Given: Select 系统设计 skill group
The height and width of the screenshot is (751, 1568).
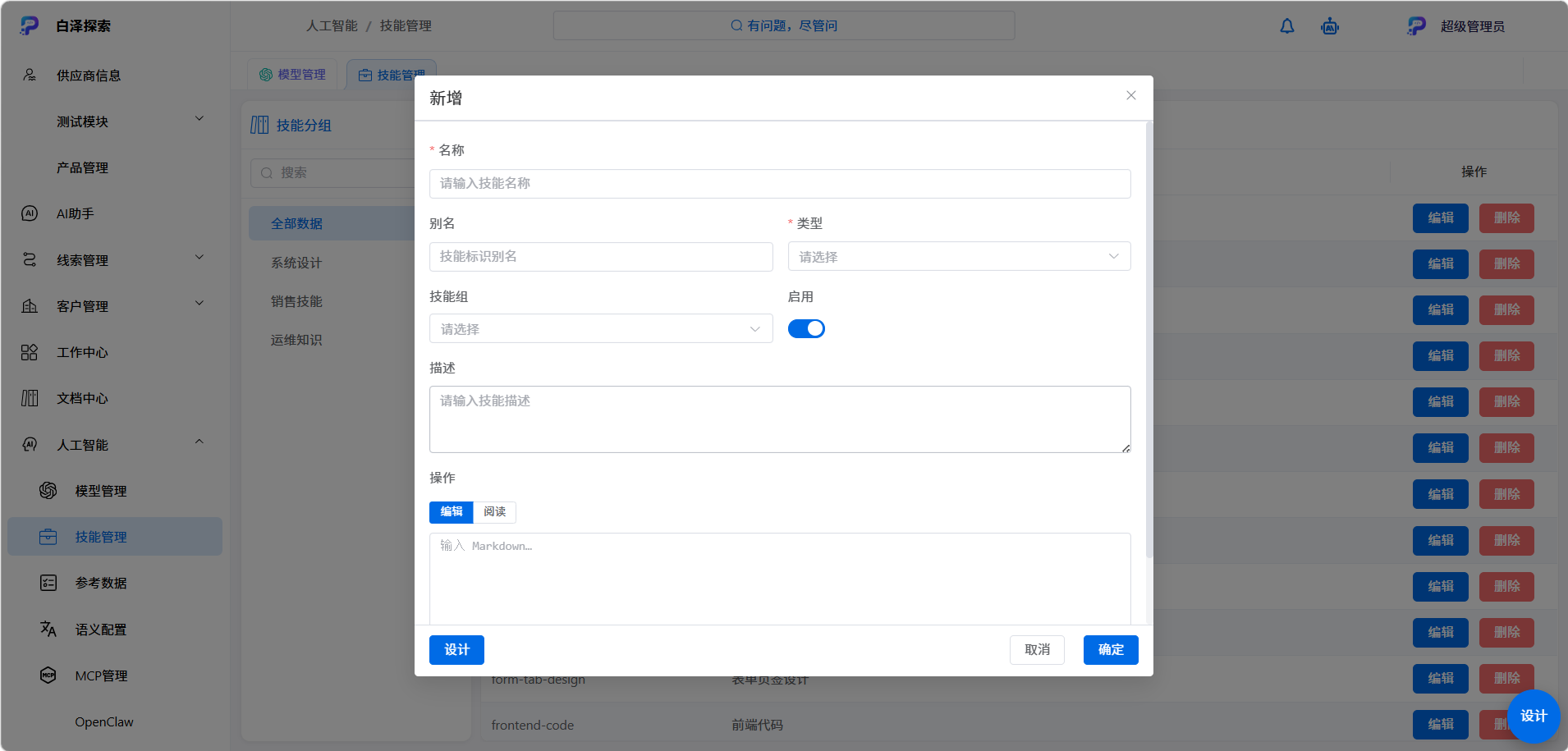Looking at the screenshot, I should click(x=296, y=263).
